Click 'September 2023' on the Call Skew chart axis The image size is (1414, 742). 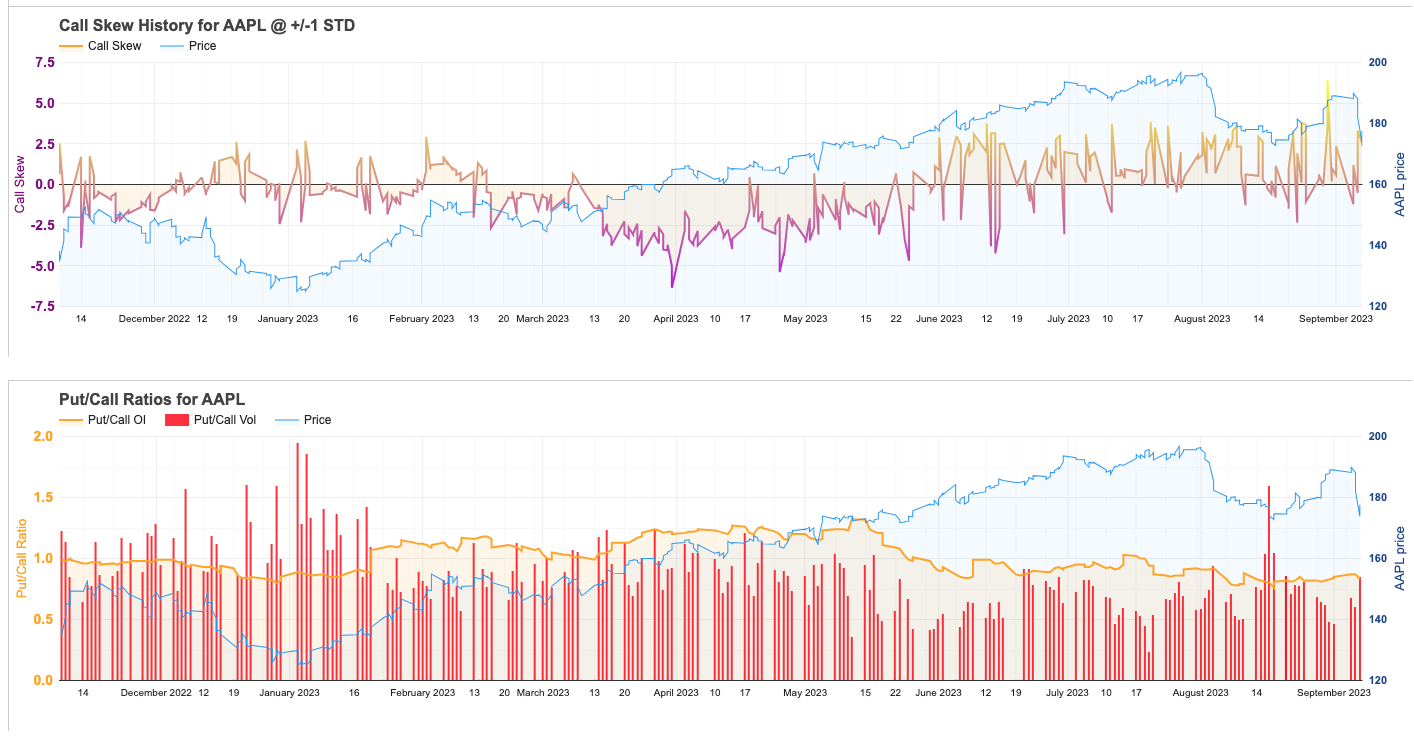coord(1336,319)
